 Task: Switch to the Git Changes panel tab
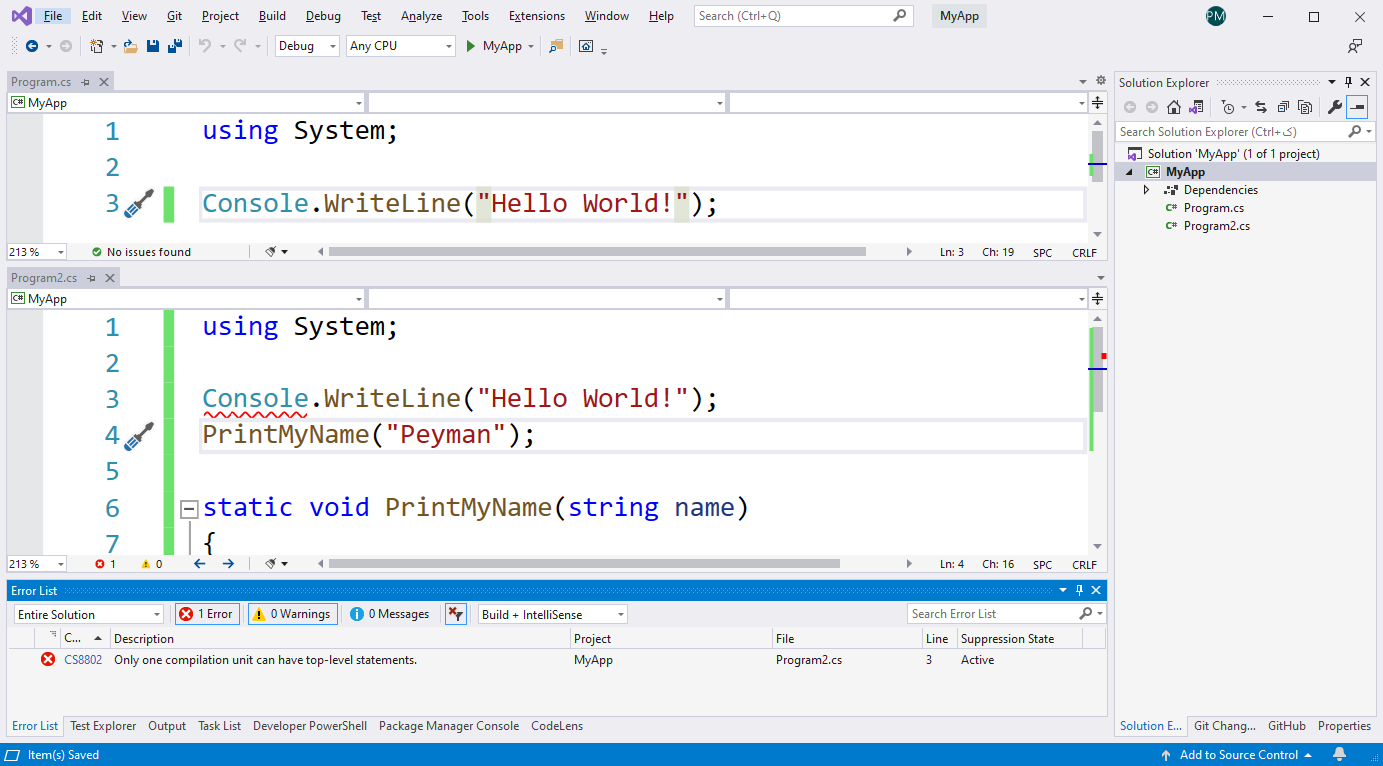(1224, 726)
